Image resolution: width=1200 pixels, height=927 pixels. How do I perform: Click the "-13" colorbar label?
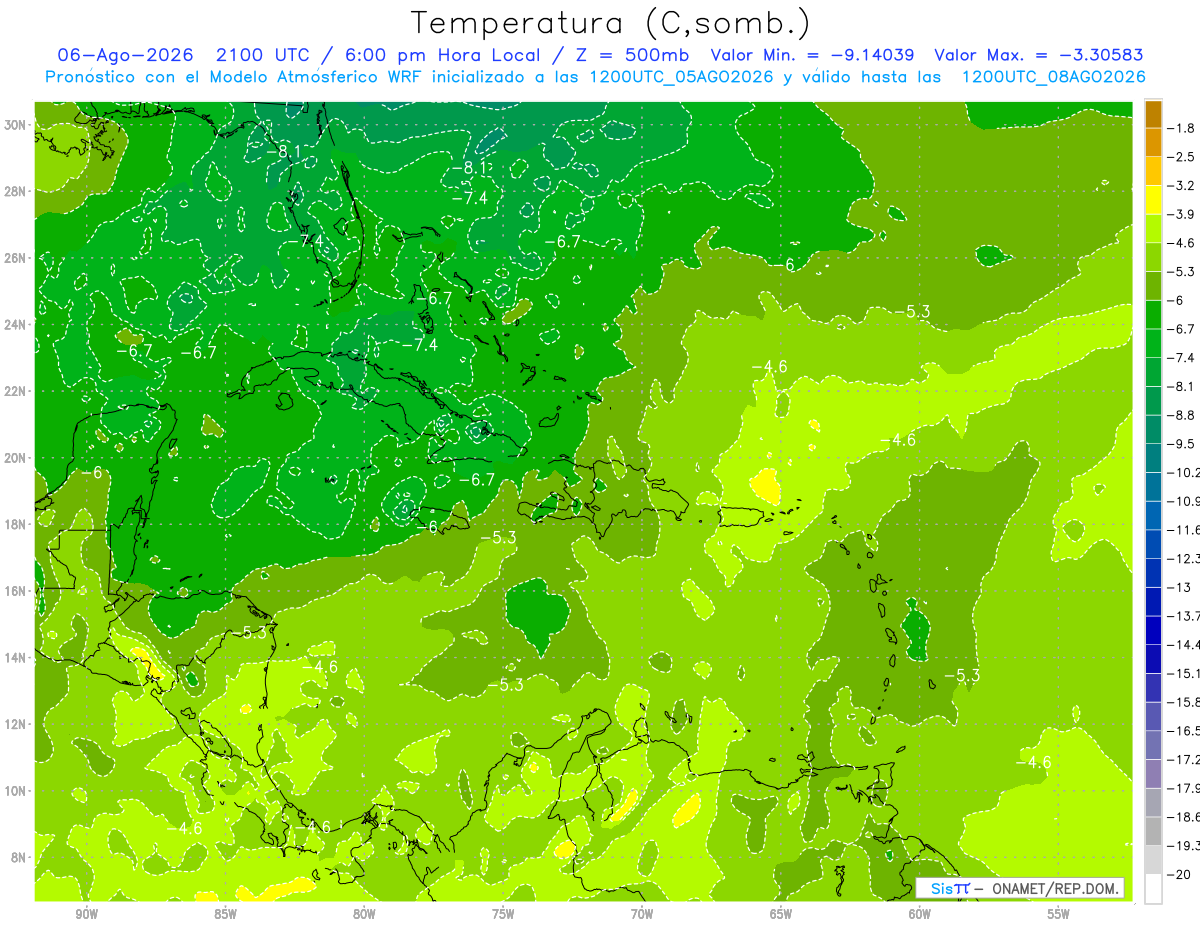click(x=1181, y=587)
